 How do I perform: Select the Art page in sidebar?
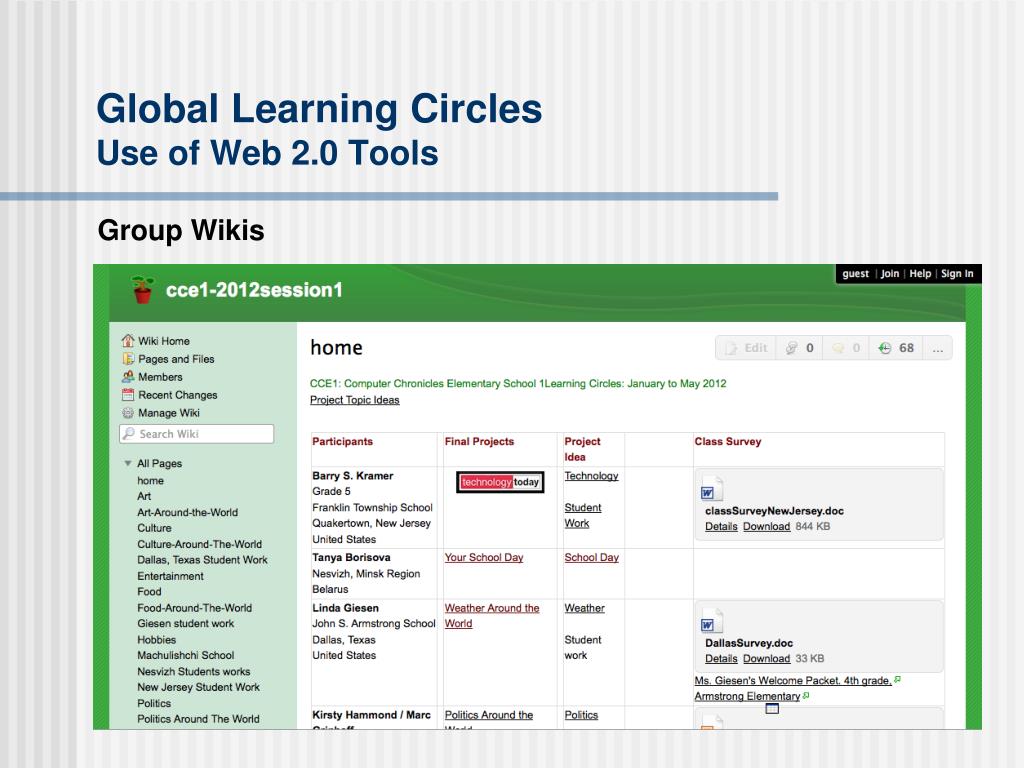[x=144, y=496]
